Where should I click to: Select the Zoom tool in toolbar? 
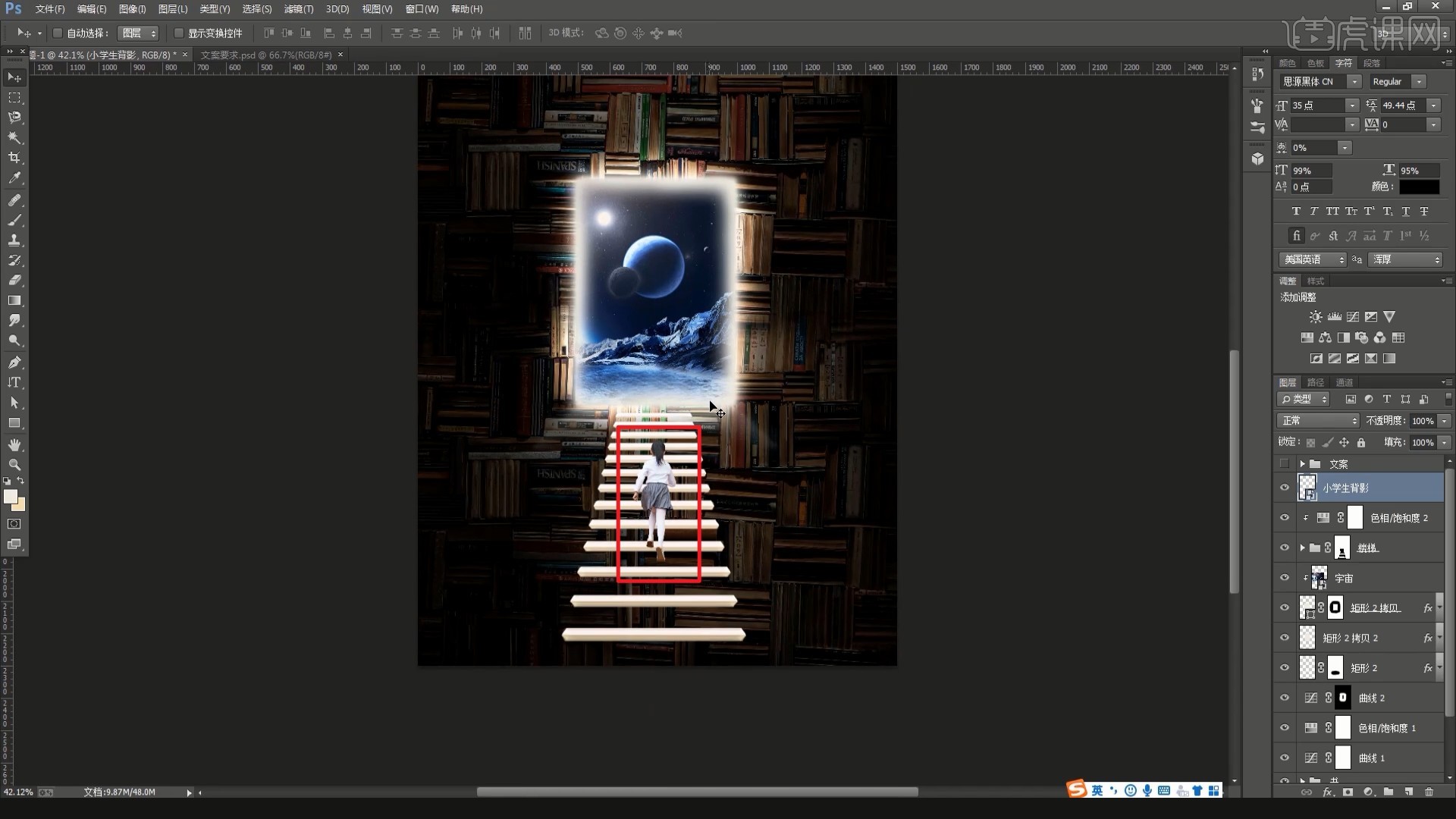[14, 464]
